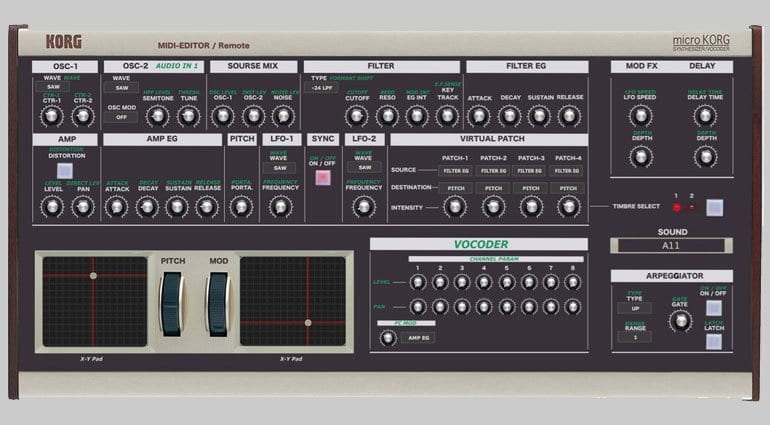Open Patch-2 Destination Pitch dropdown
Image resolution: width=770 pixels, height=425 pixels.
coord(494,188)
